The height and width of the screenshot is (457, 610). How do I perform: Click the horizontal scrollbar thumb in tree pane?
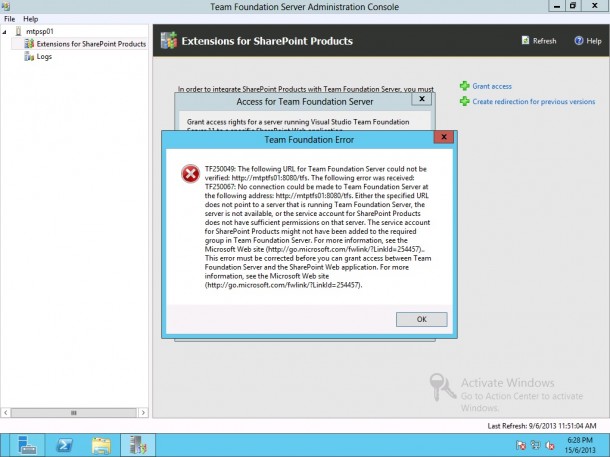74,412
